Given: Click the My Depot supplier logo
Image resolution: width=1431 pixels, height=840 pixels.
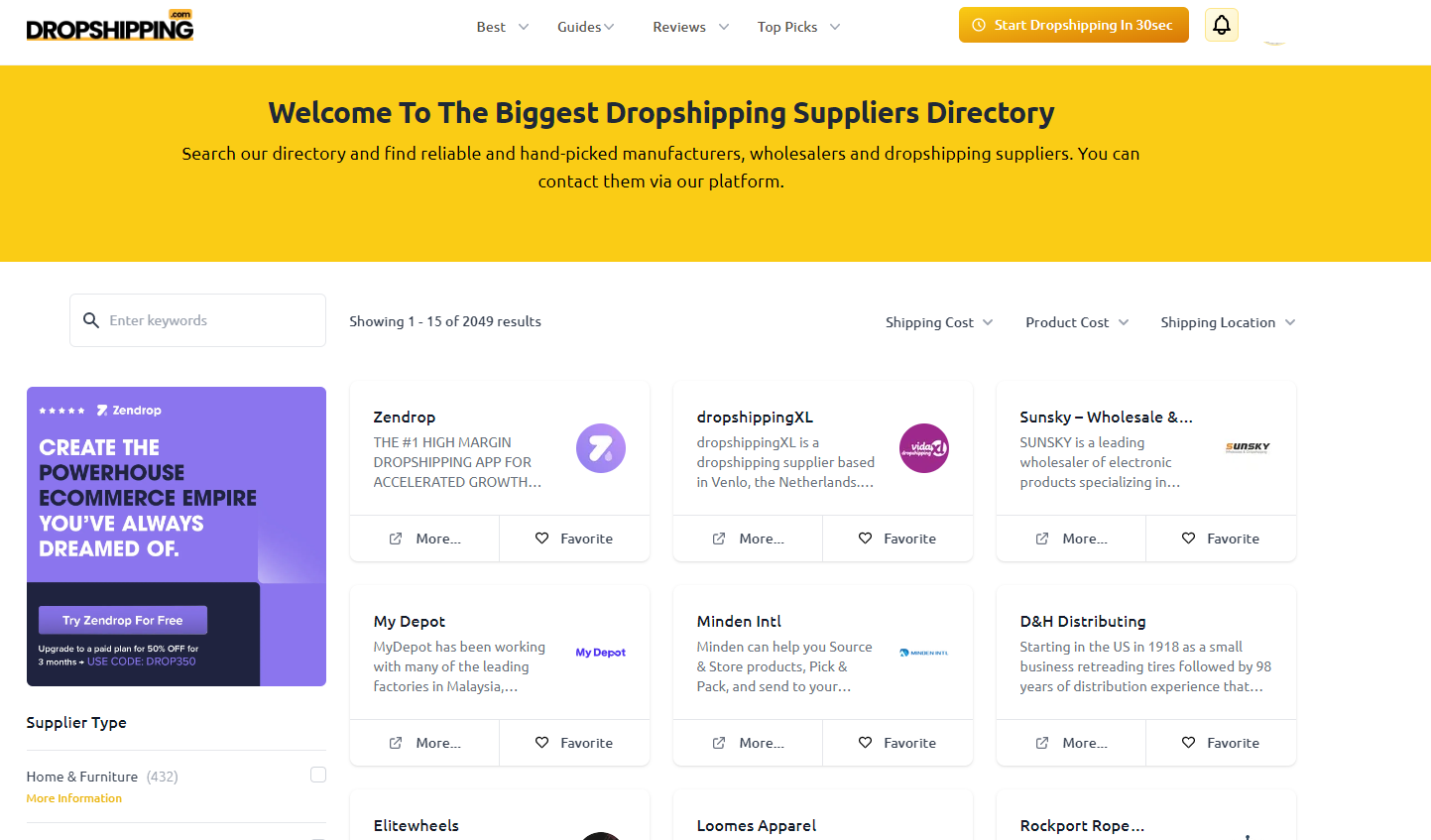Looking at the screenshot, I should (601, 653).
